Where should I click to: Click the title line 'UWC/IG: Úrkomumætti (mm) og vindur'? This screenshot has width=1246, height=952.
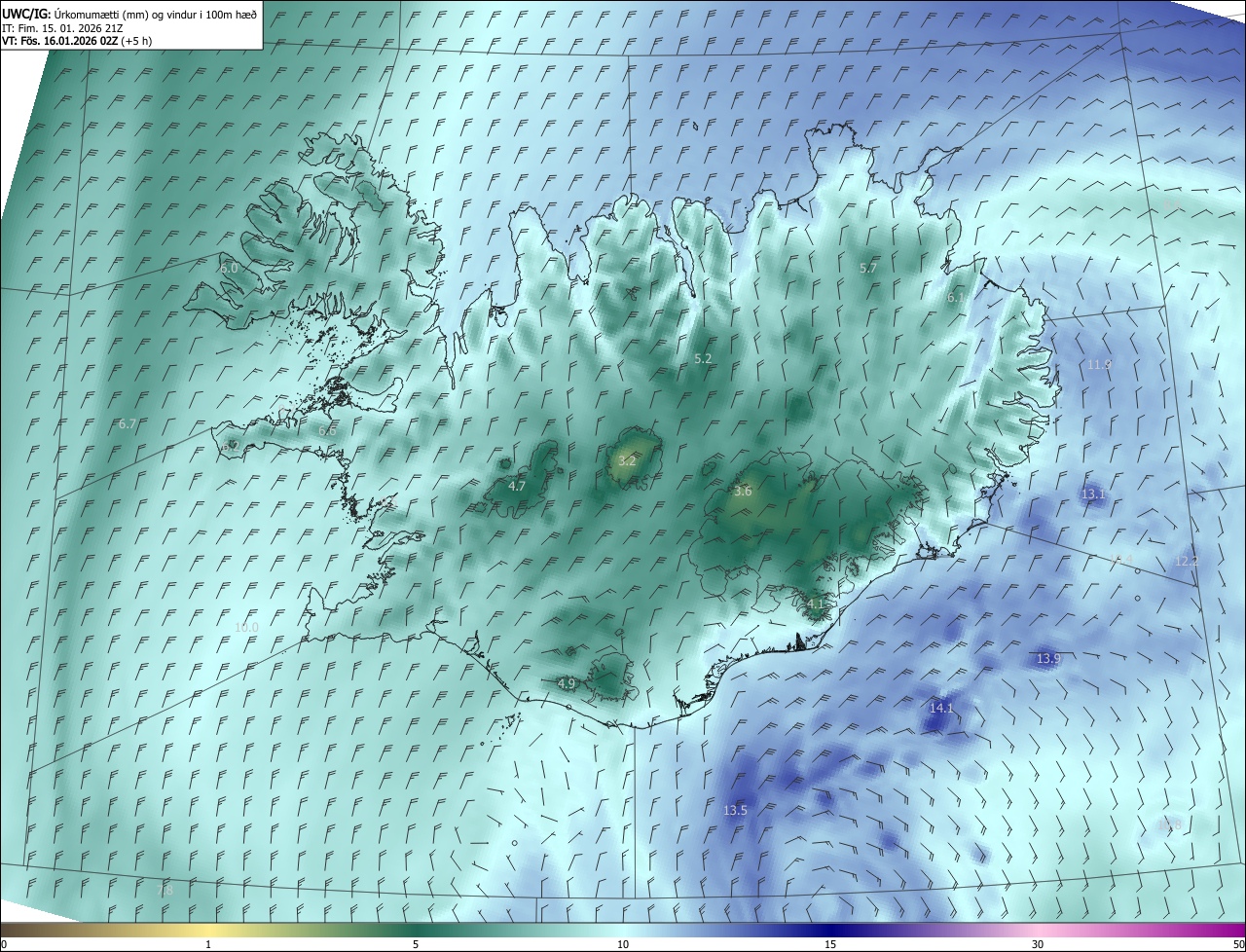(129, 14)
